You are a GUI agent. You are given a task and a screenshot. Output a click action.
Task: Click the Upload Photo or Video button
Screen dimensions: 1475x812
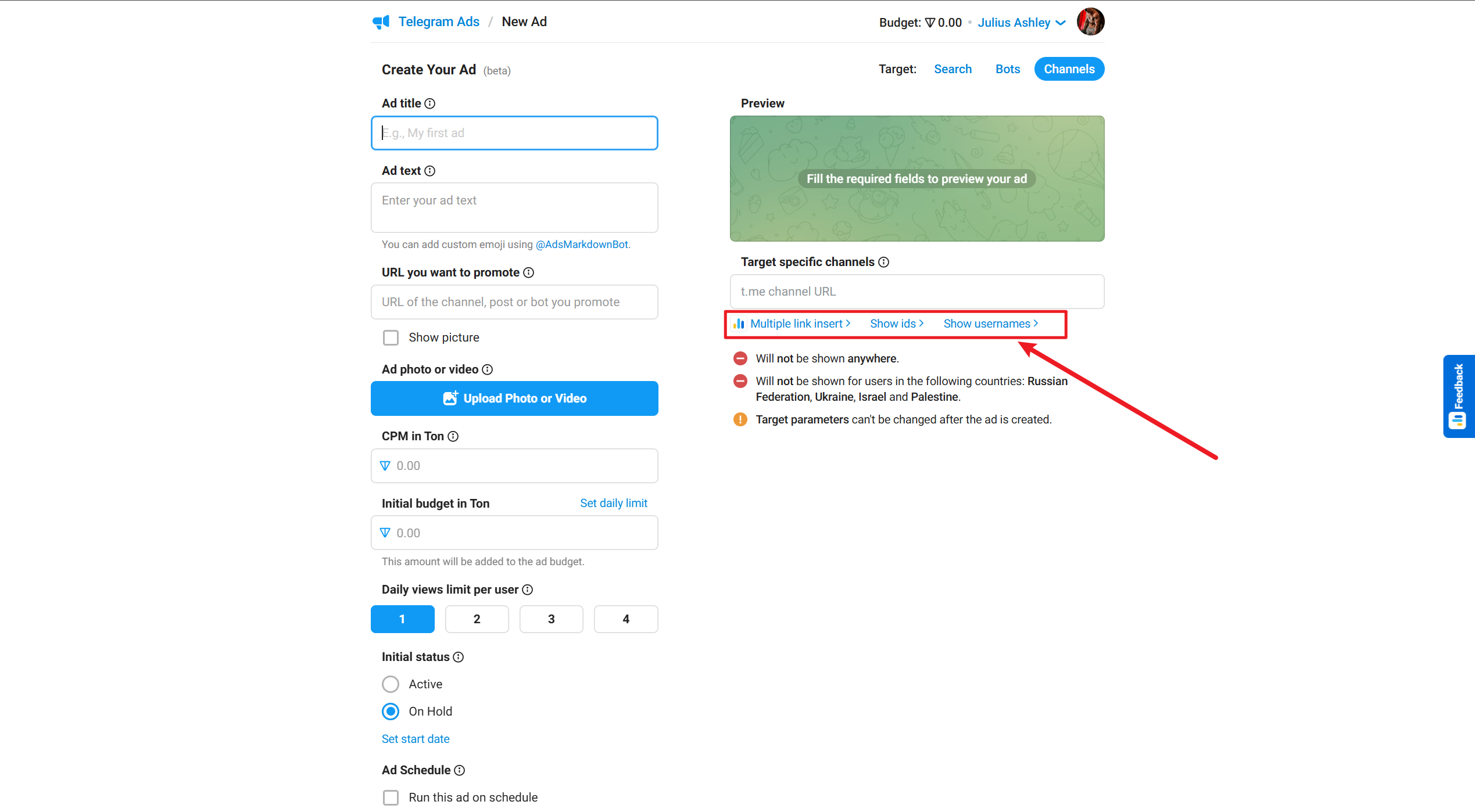coord(514,398)
